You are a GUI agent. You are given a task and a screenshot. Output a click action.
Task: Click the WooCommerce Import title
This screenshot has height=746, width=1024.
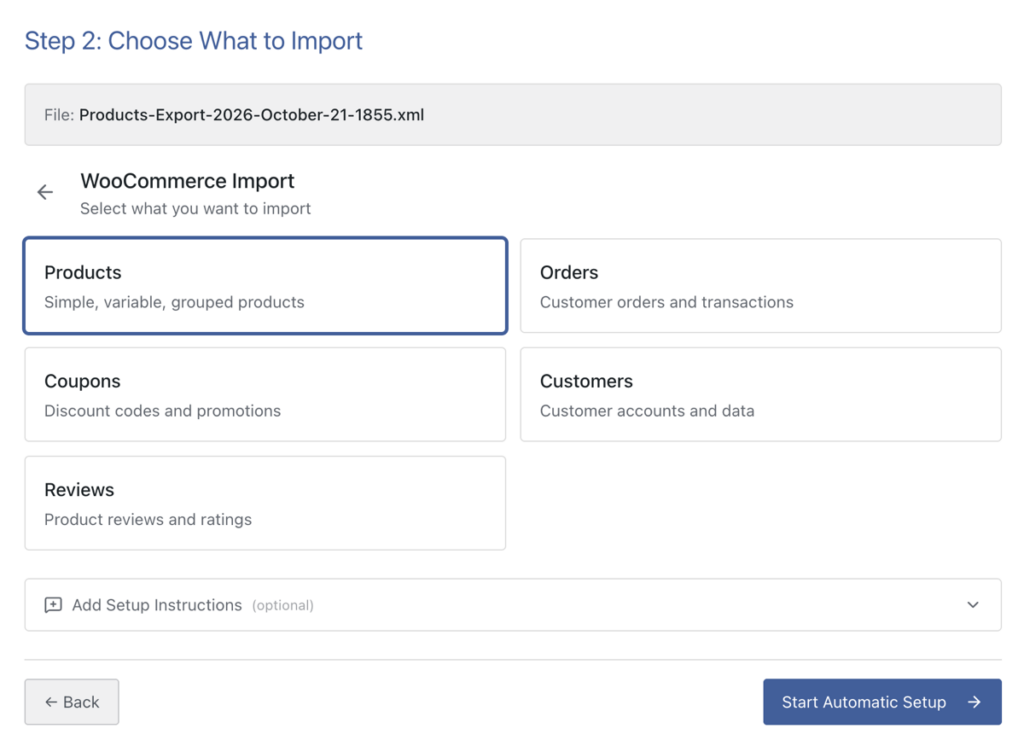[x=187, y=181]
